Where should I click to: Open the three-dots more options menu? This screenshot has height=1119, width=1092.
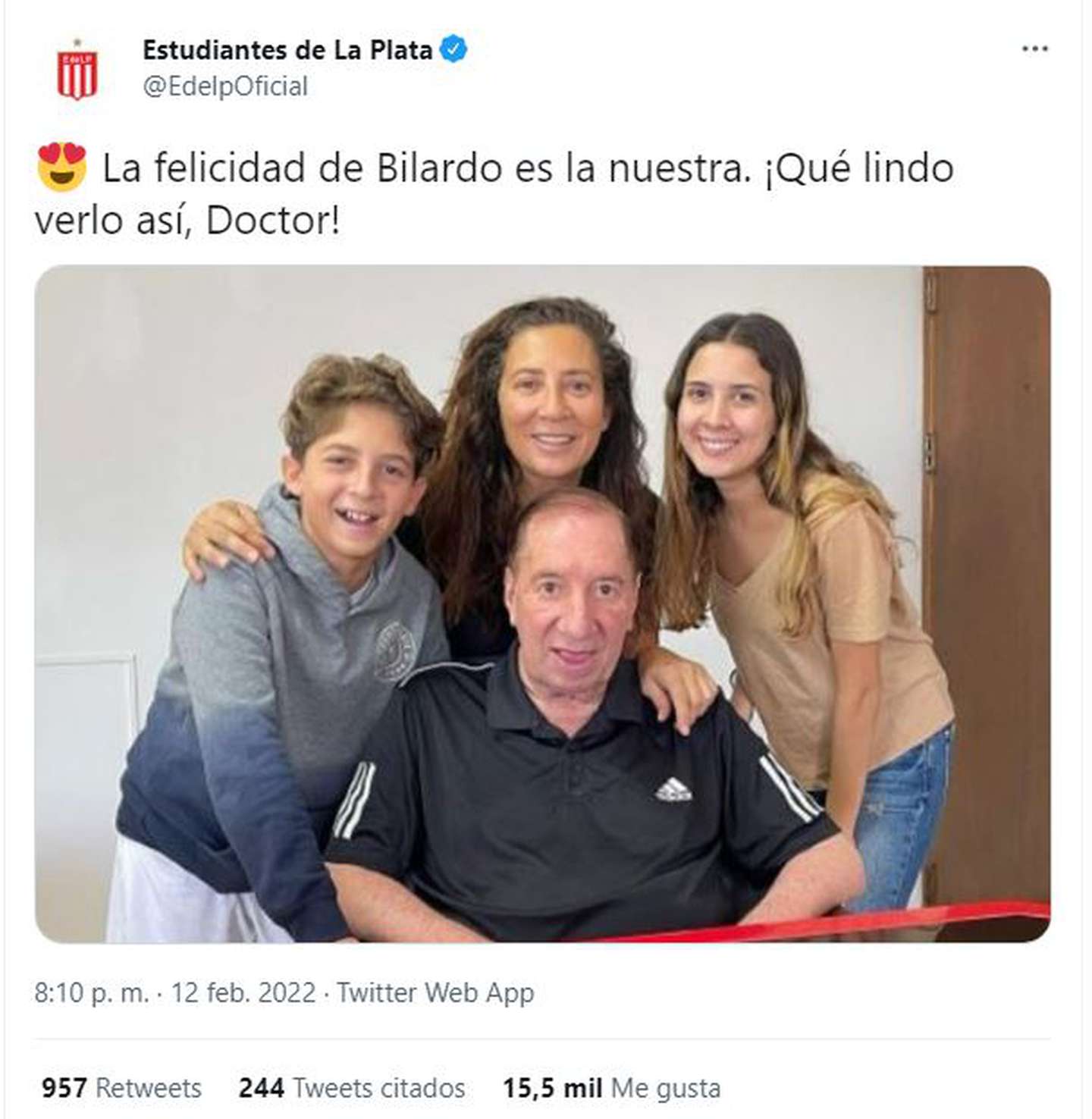click(x=1034, y=49)
